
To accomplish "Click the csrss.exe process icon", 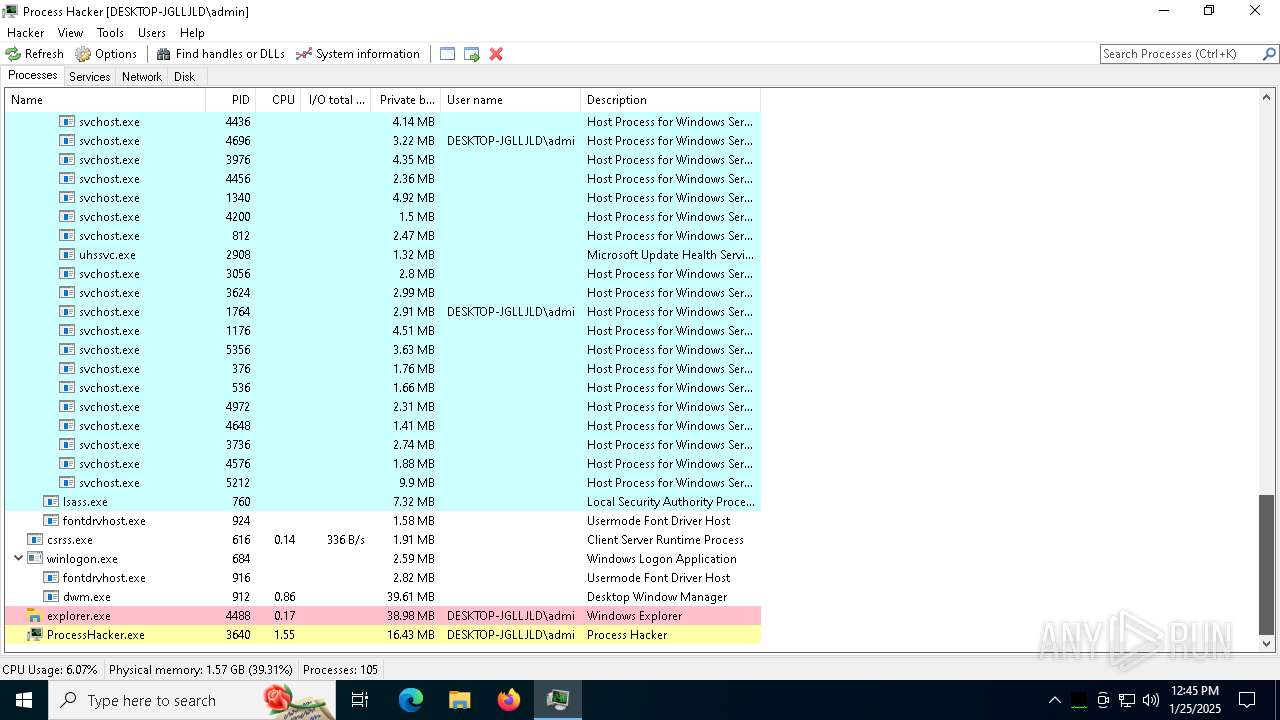I will click(x=35, y=540).
